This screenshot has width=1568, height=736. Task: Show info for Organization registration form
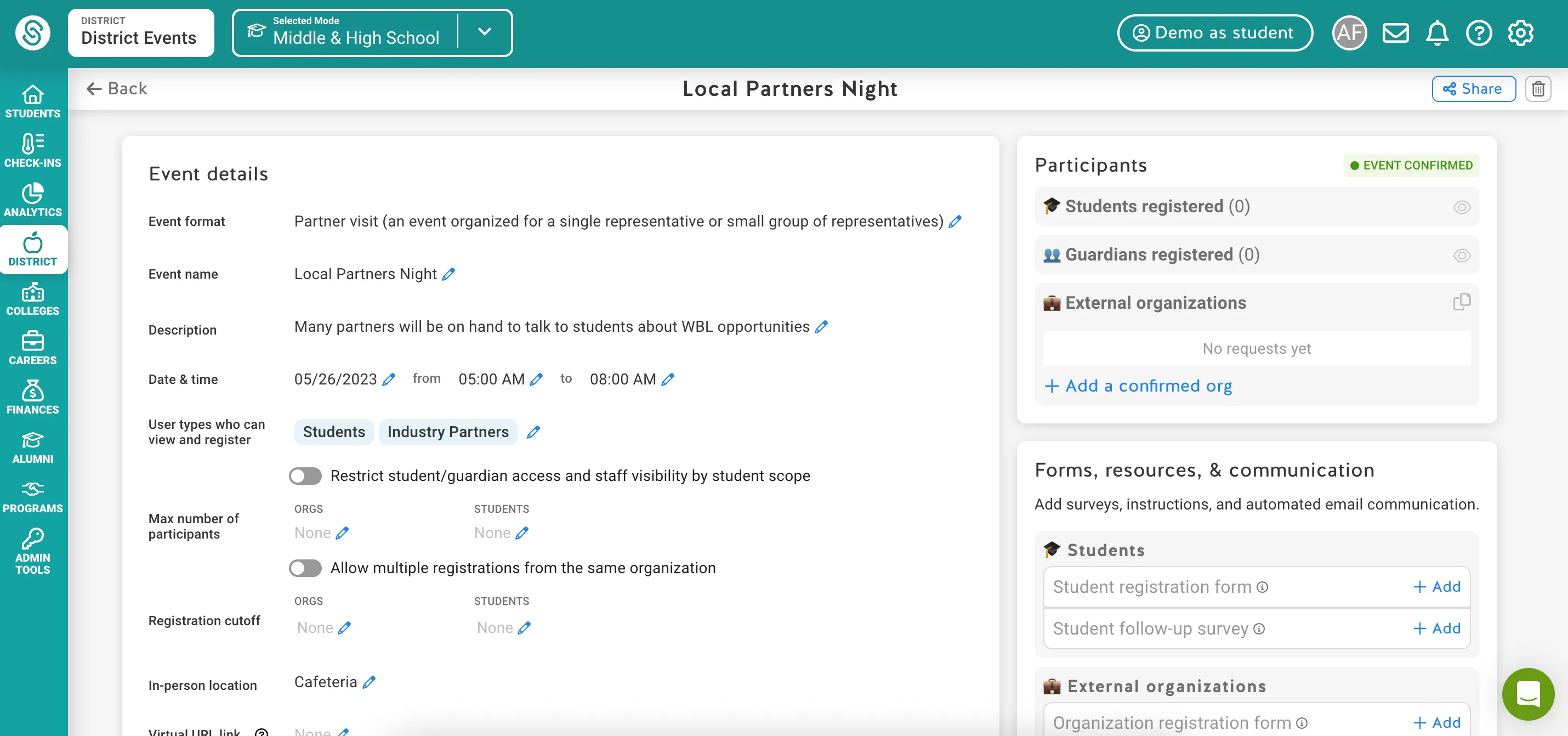tap(1302, 723)
